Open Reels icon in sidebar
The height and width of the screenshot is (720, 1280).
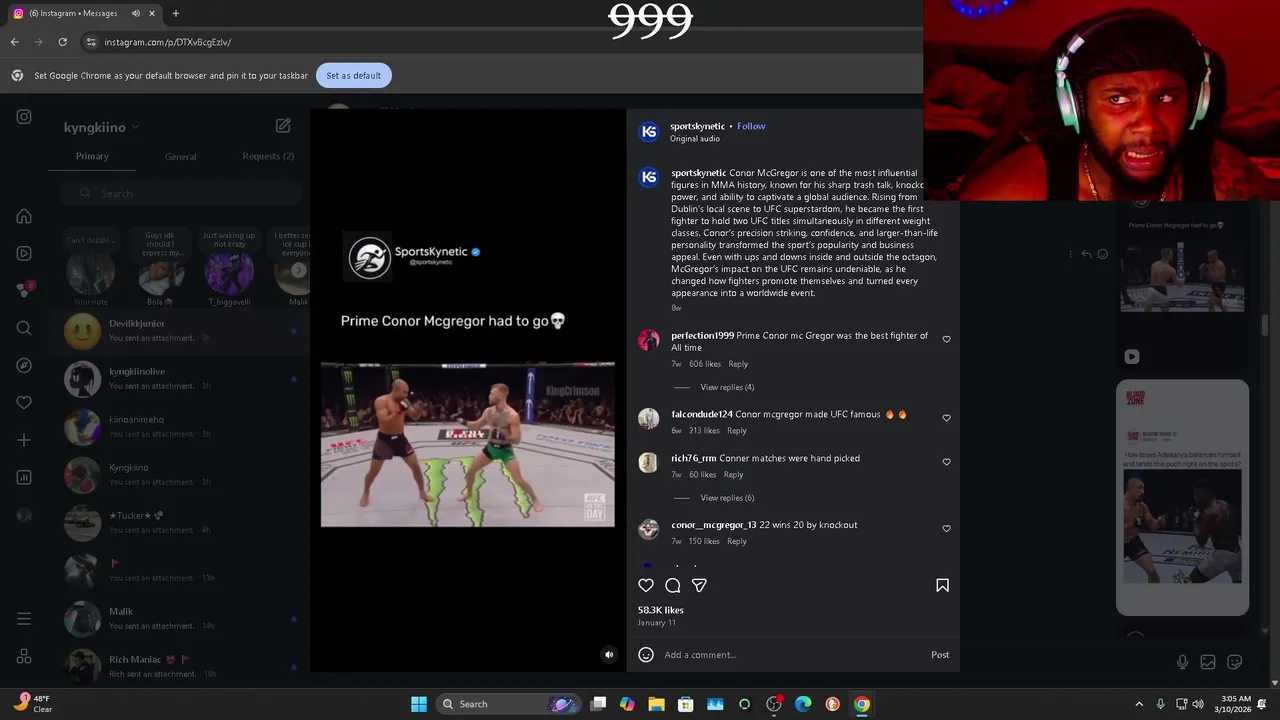[x=24, y=253]
